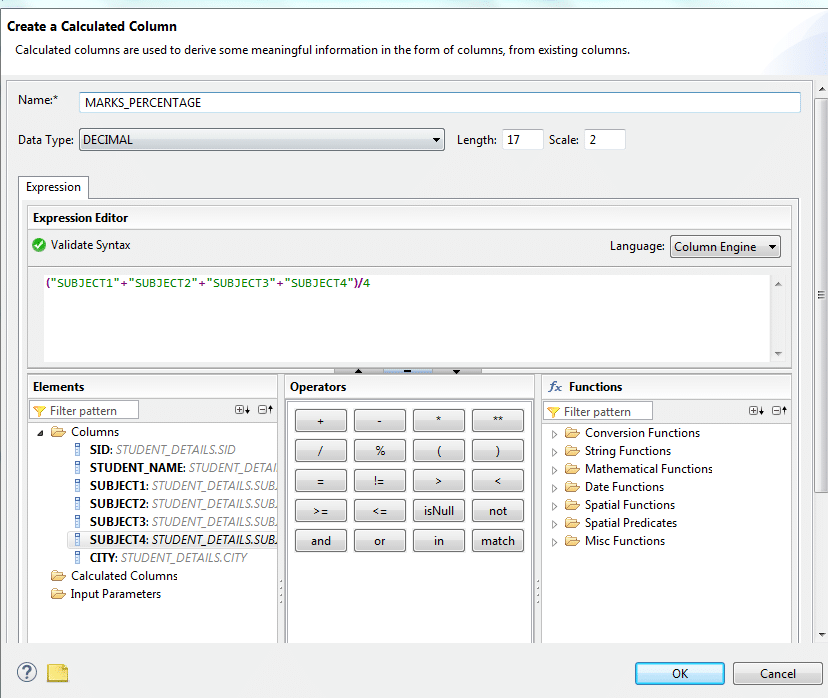Select the Calculated Columns folder
The width and height of the screenshot is (828, 698).
tap(123, 576)
